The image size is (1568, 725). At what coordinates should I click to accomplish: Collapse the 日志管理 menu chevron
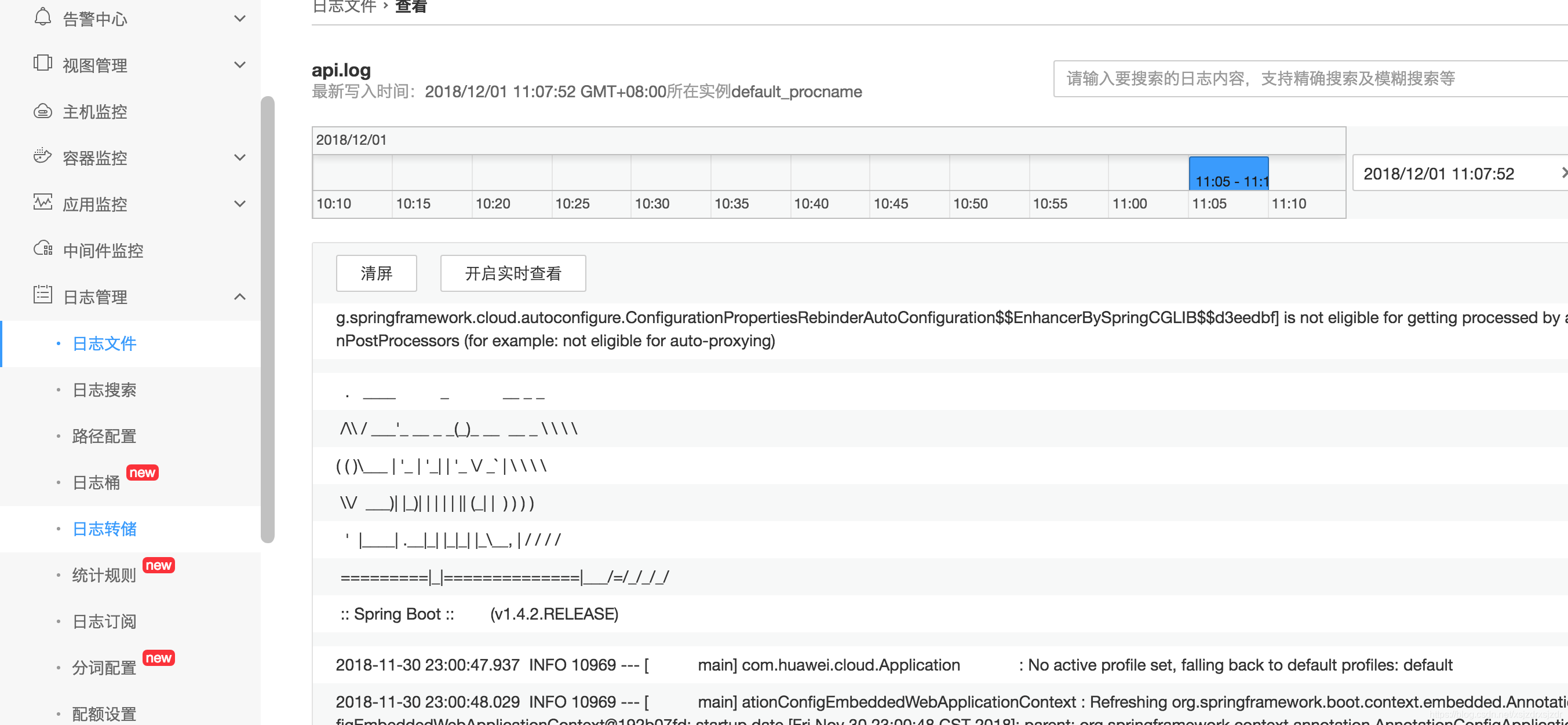(x=240, y=297)
